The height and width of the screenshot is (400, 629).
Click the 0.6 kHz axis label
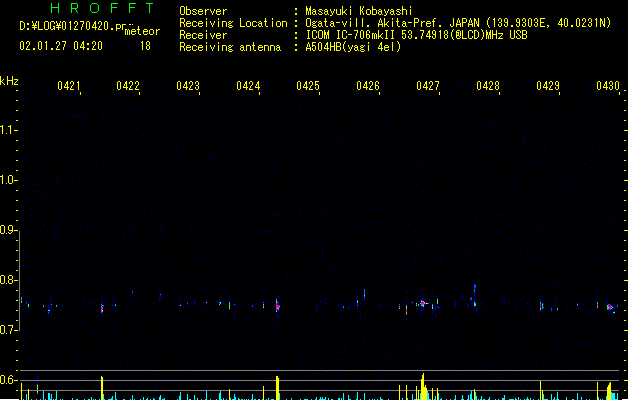tap(7, 380)
